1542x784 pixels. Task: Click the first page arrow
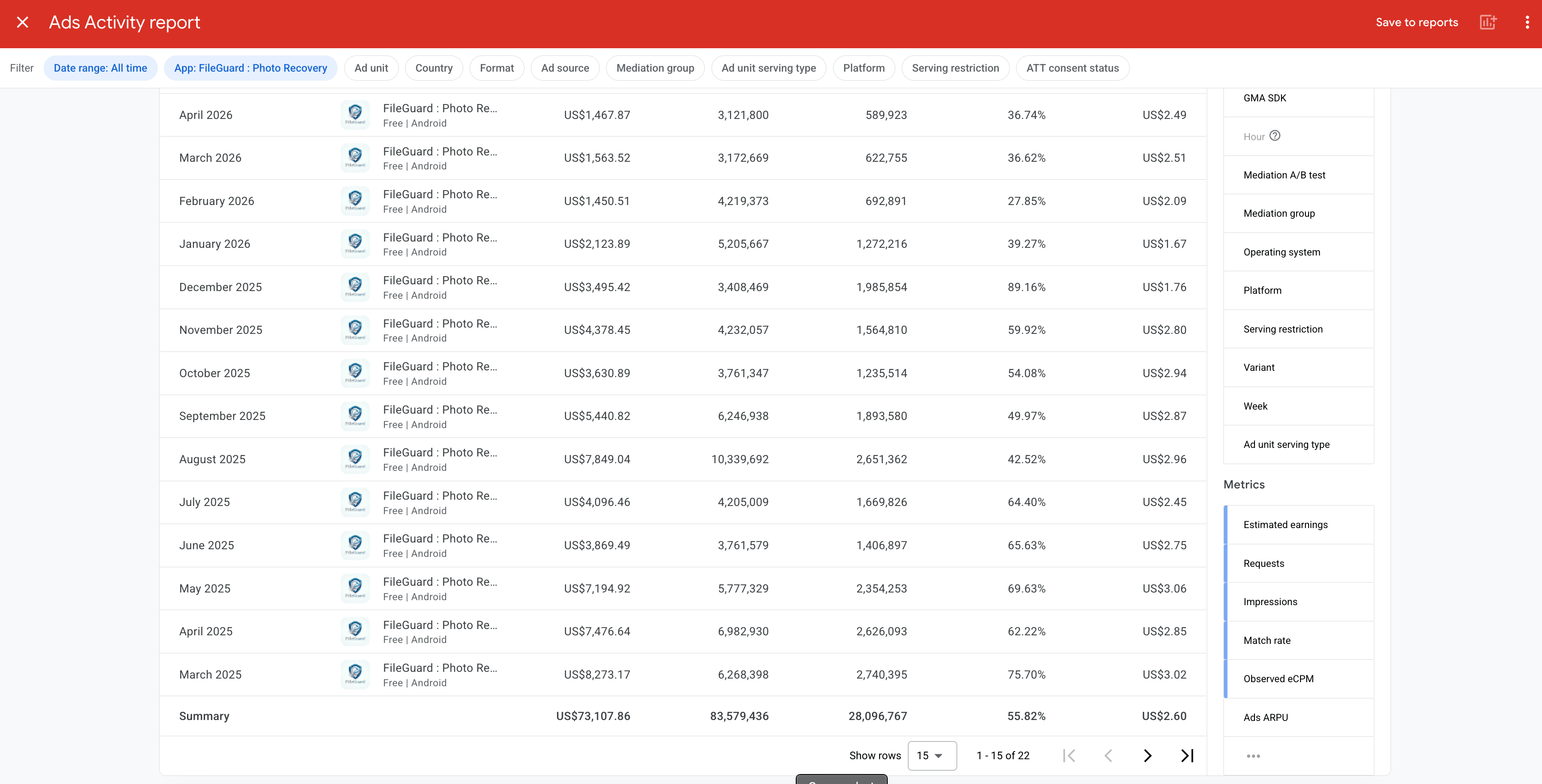(1069, 755)
